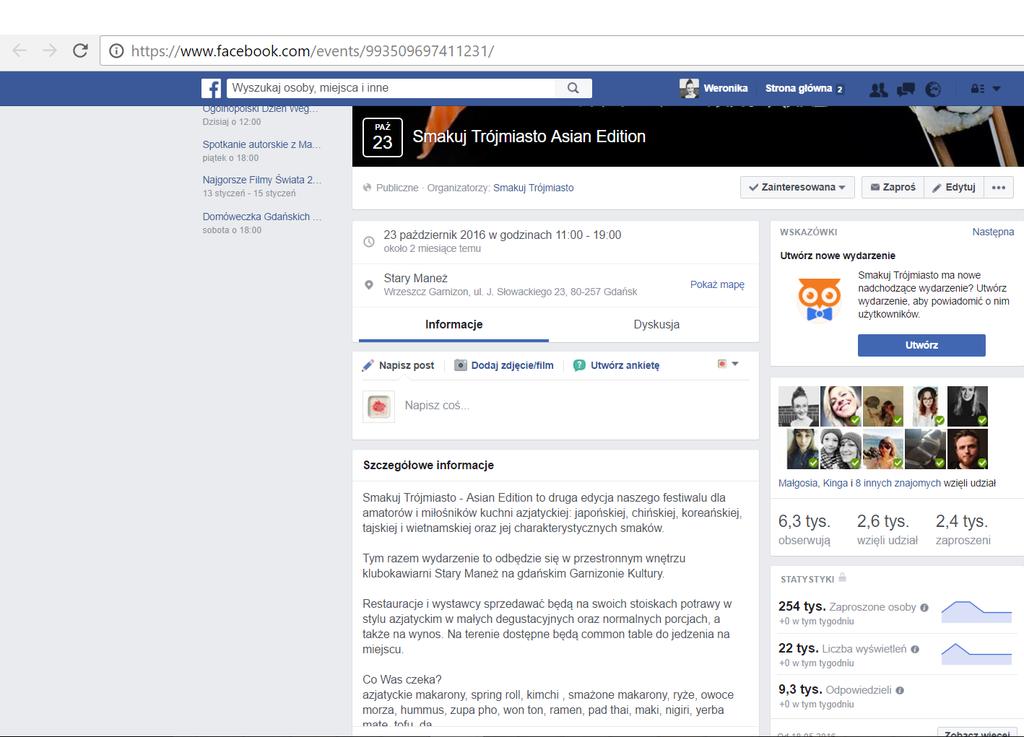Screen dimensions: 1024x737
Task: Click the Facebook logo icon
Action: [211, 88]
